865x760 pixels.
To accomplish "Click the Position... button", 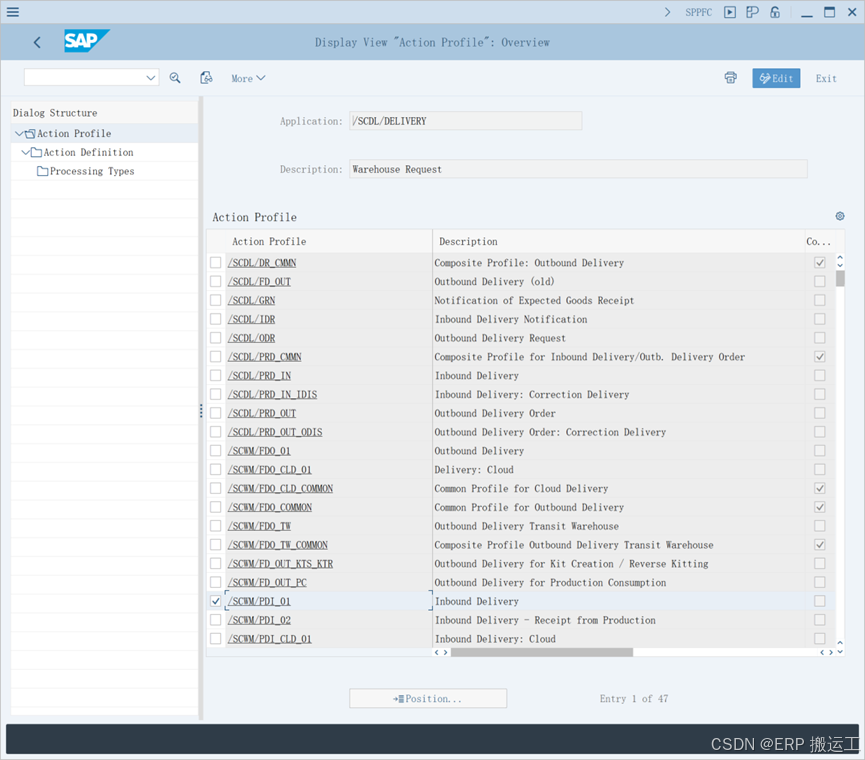I will tap(428, 698).
